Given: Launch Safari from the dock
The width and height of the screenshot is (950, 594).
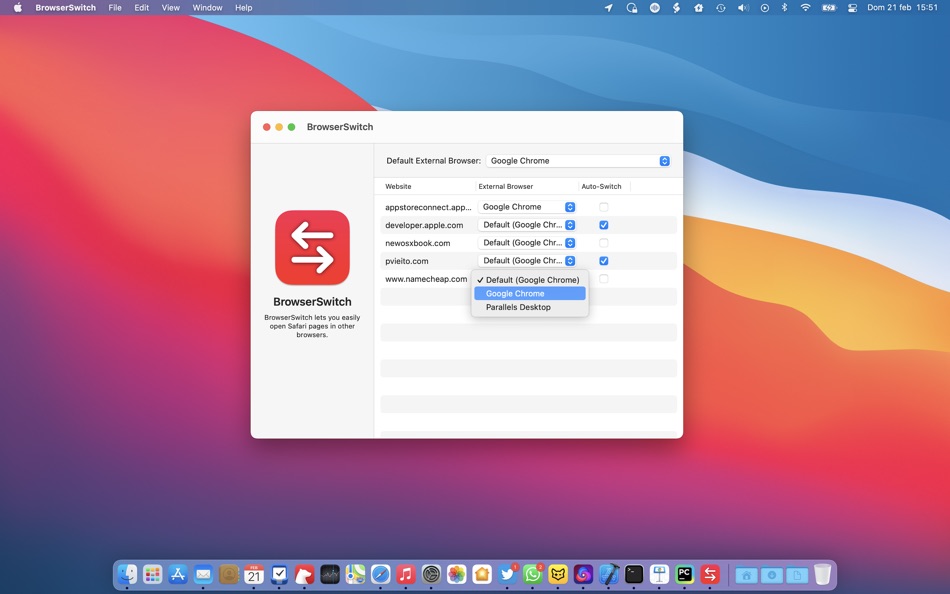Looking at the screenshot, I should point(380,573).
